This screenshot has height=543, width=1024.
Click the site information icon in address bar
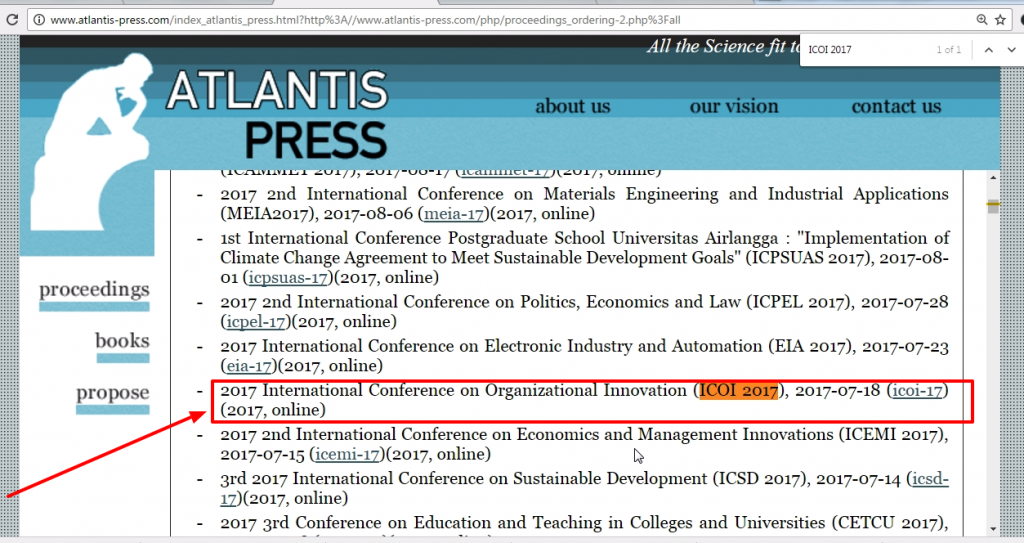point(37,20)
